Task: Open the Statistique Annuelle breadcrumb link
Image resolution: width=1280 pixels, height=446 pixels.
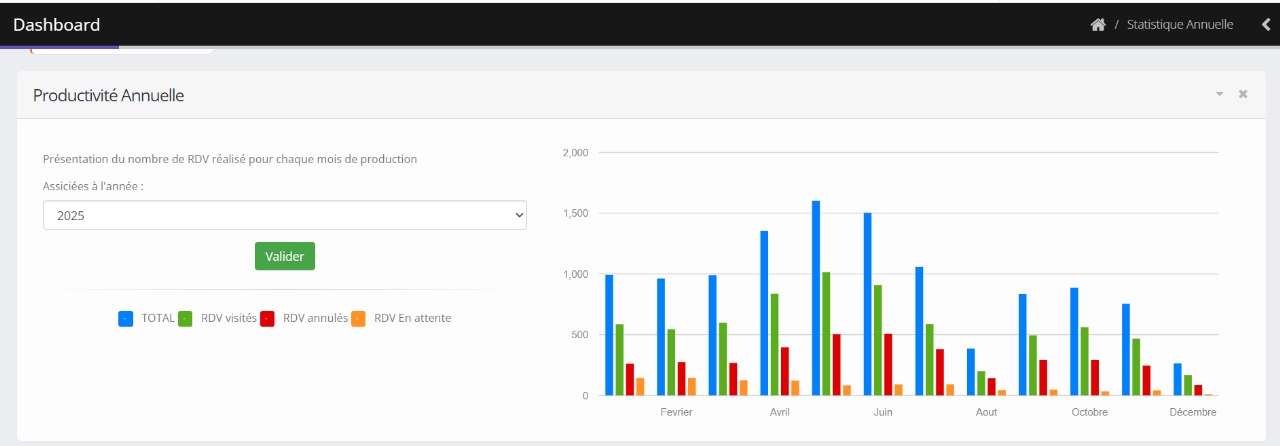Action: (1179, 25)
